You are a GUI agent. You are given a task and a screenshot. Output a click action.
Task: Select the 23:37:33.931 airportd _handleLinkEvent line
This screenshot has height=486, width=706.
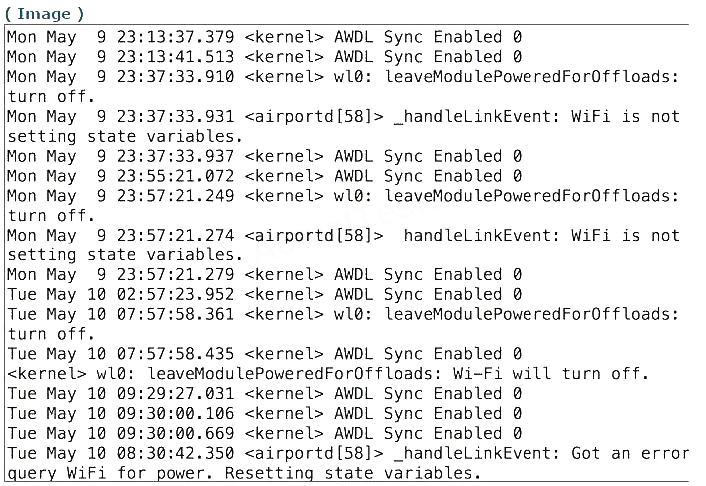[x=343, y=116]
